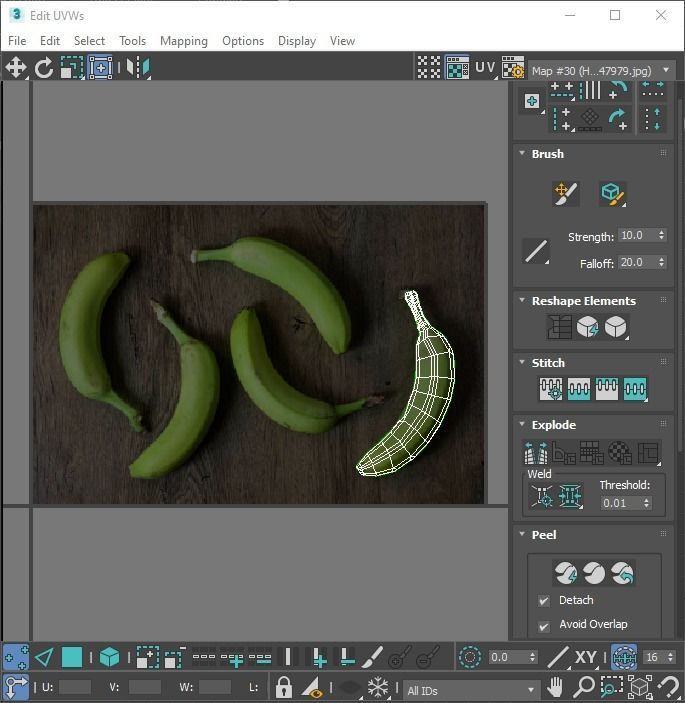Screen dimensions: 685x703
Task: Open the Tools menu
Action: (132, 41)
